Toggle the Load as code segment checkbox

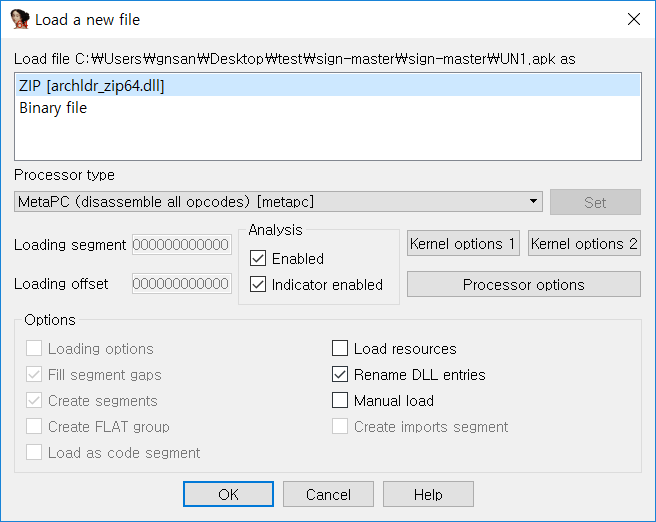click(34, 452)
